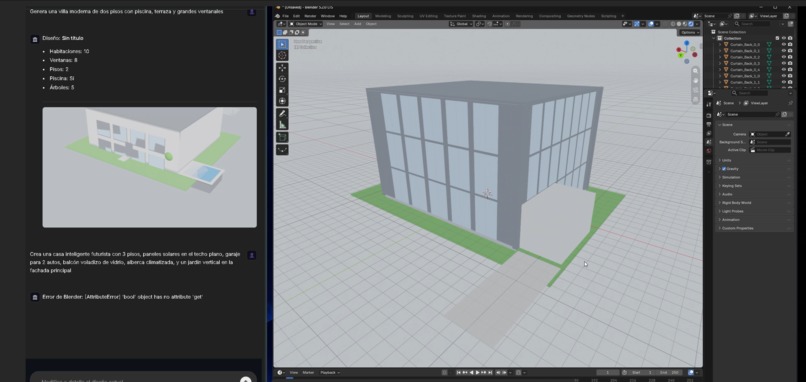Switch to the Modeling workspace tab
806x382 pixels.
pos(383,16)
